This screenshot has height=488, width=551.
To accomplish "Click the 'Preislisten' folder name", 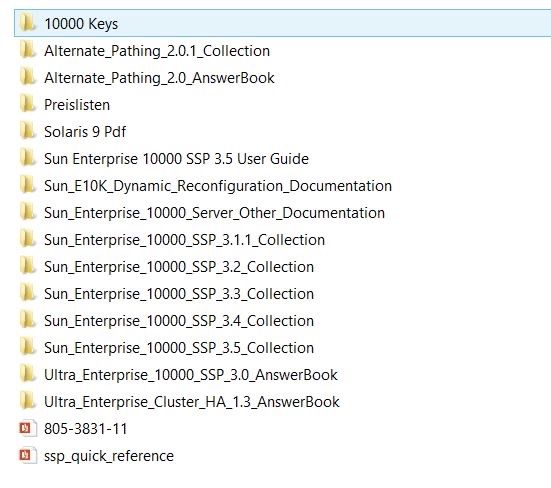I will [77, 105].
